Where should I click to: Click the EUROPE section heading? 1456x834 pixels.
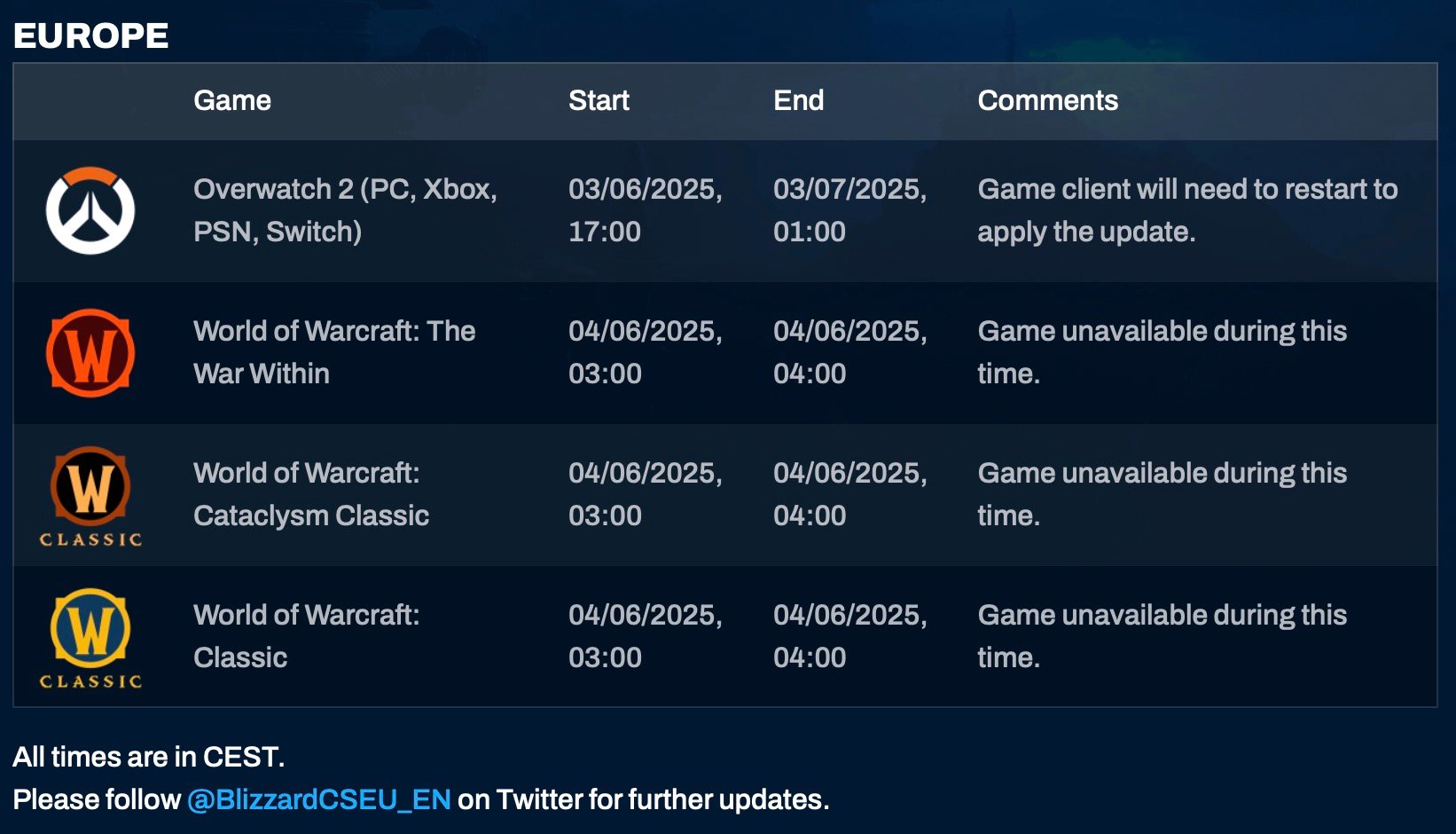click(90, 35)
